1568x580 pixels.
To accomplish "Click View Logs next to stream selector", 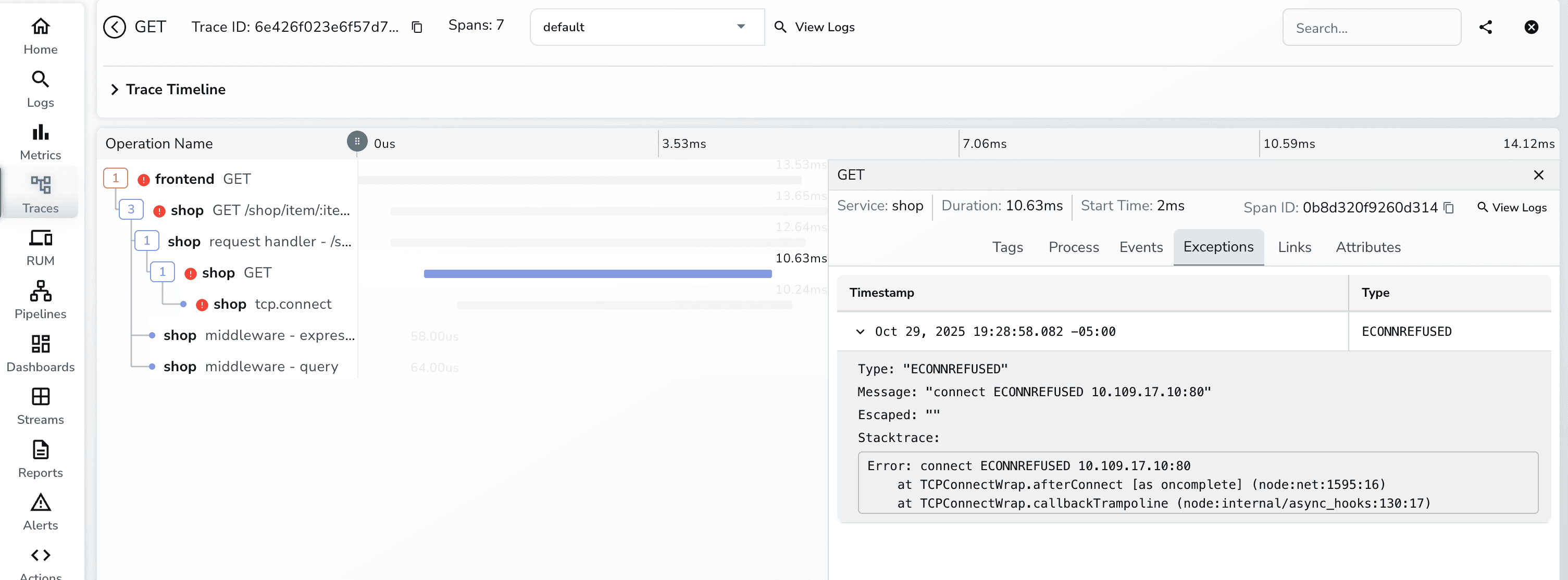I will (815, 28).
